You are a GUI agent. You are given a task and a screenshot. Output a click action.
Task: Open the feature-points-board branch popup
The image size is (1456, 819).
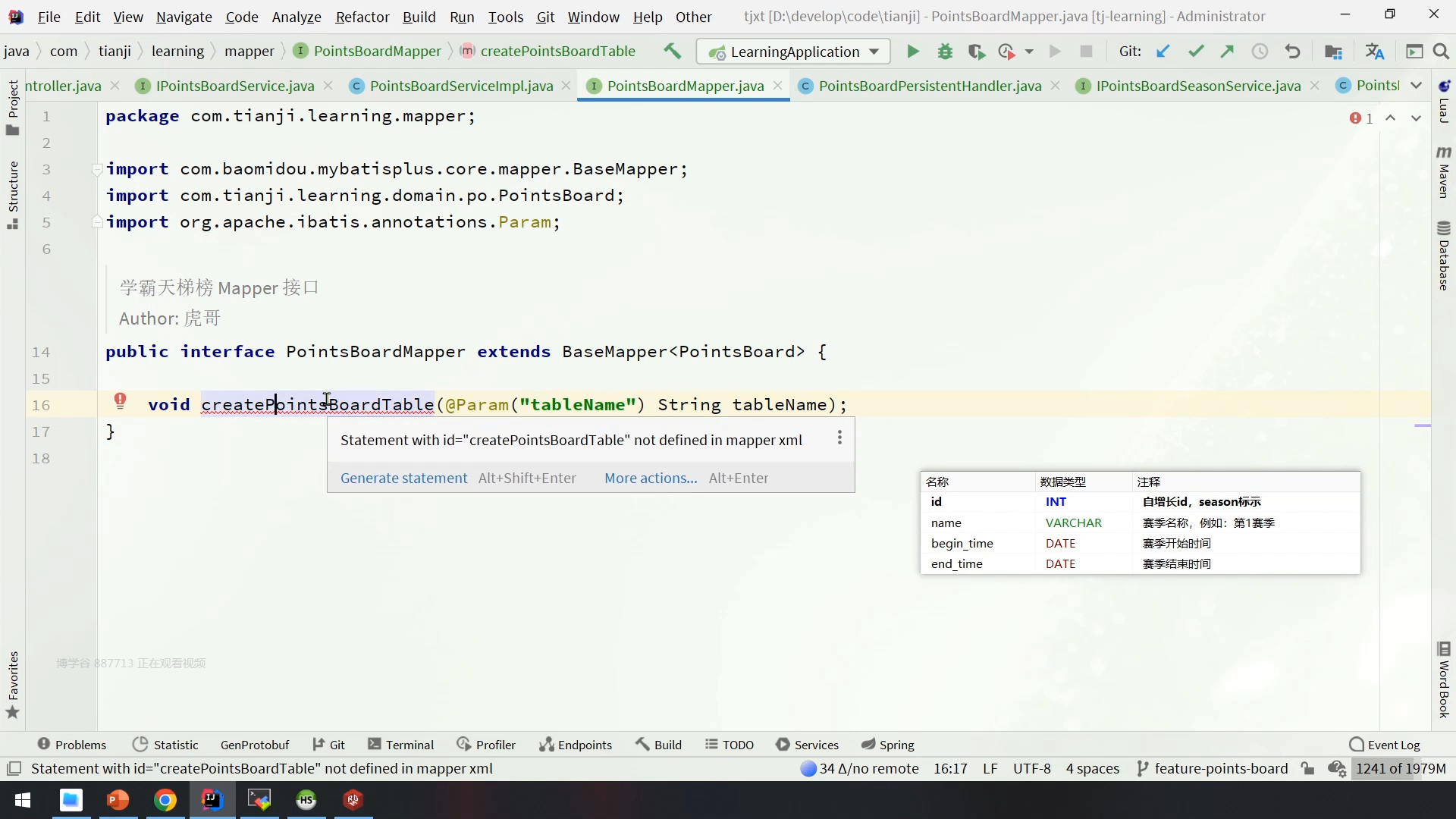1212,769
